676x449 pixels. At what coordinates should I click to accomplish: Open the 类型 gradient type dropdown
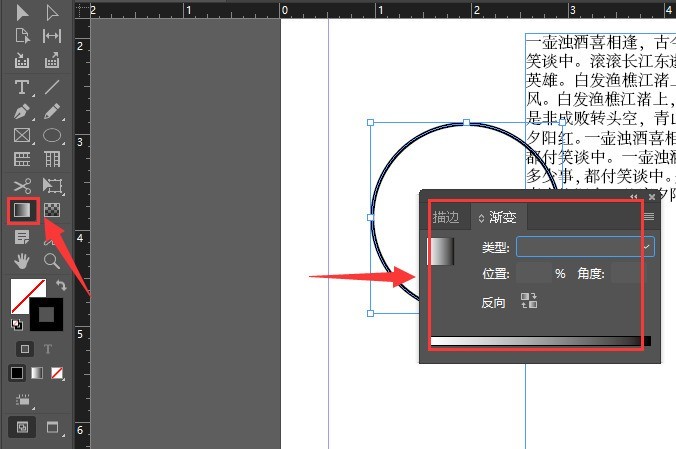click(585, 246)
